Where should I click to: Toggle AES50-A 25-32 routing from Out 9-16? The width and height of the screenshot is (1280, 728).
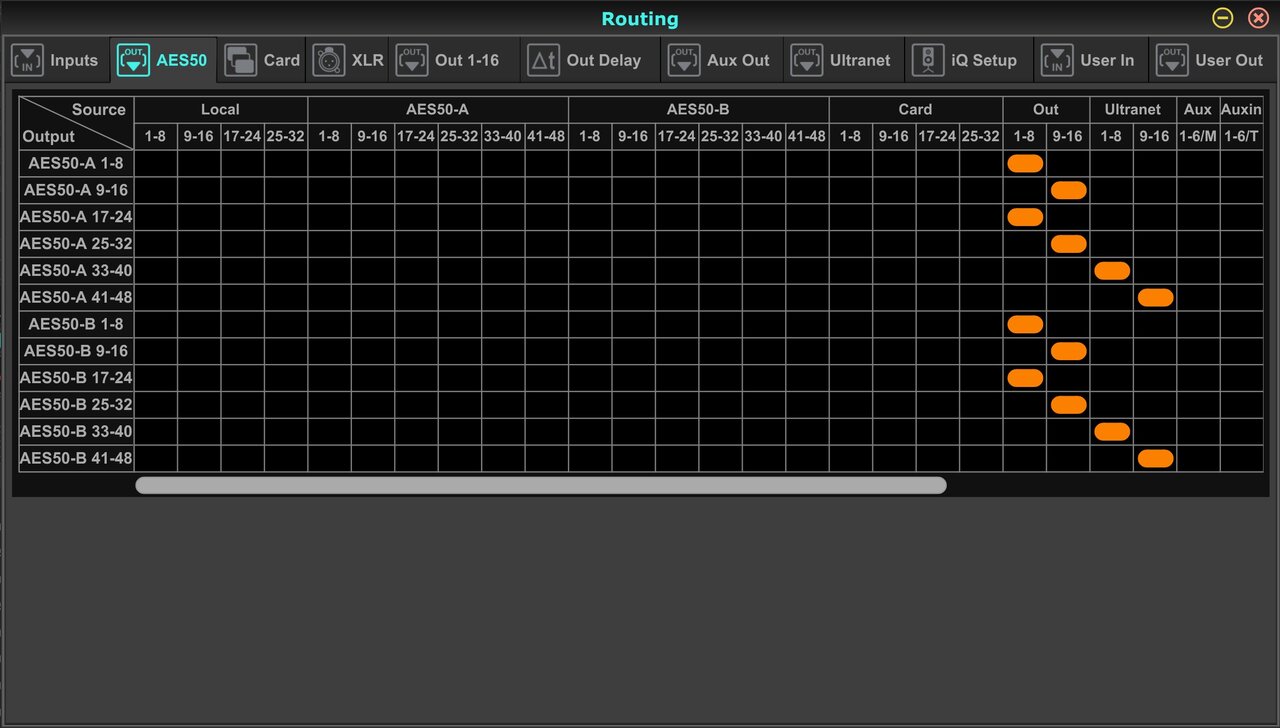(x=1068, y=244)
